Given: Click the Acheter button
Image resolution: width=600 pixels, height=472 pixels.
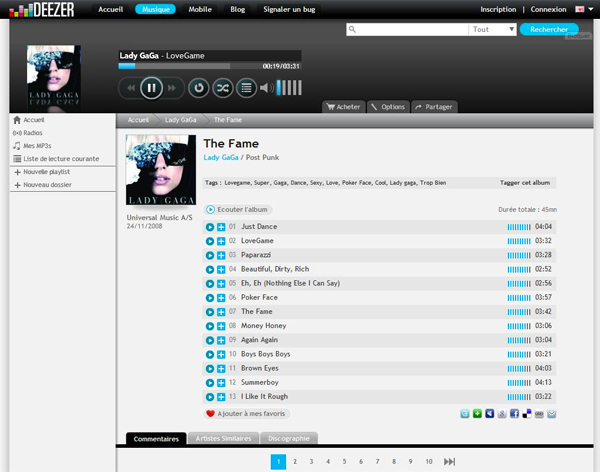Looking at the screenshot, I should click(344, 107).
